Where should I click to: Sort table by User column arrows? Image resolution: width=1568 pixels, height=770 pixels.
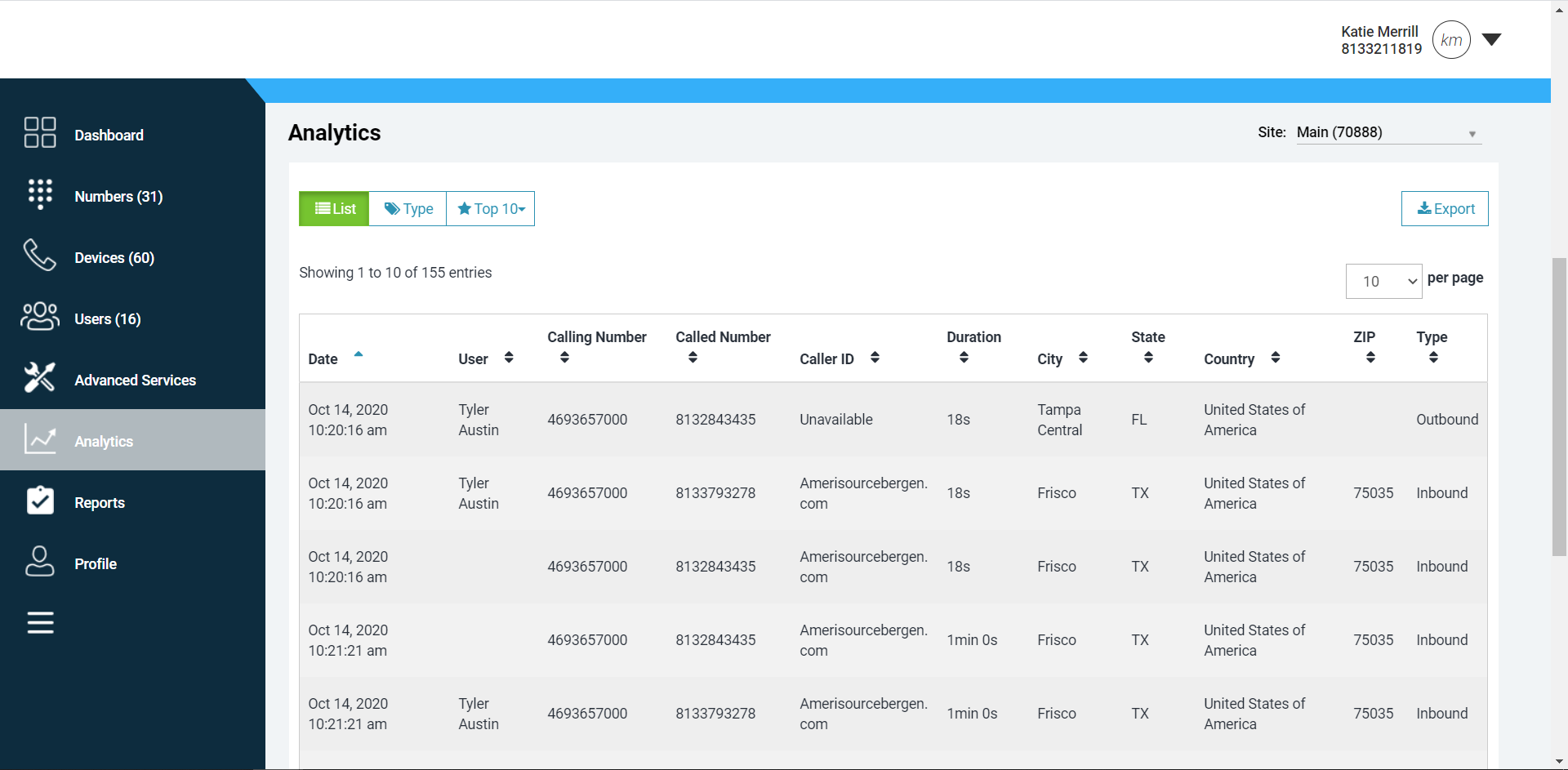509,358
